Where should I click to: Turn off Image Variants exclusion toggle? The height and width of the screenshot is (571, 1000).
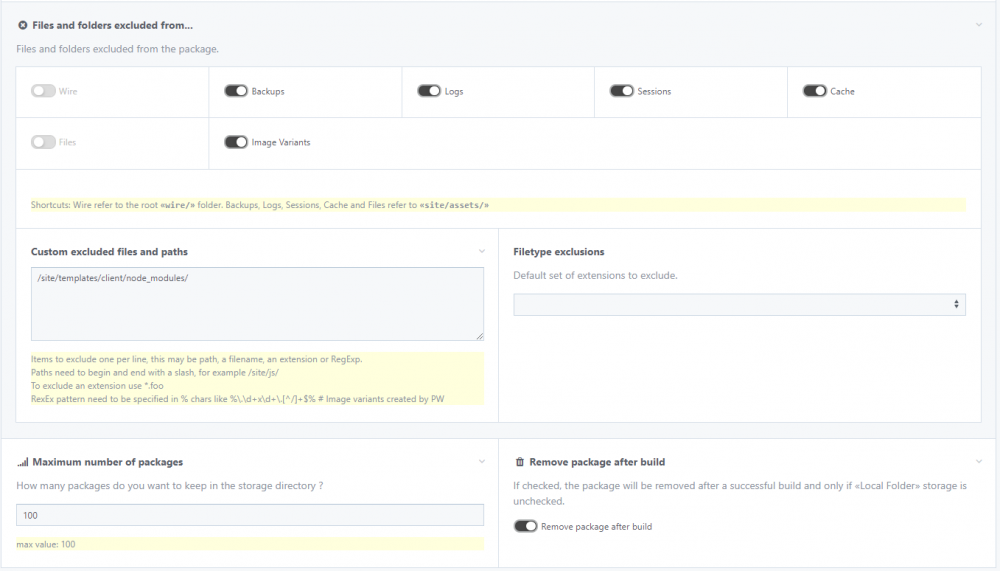[236, 142]
